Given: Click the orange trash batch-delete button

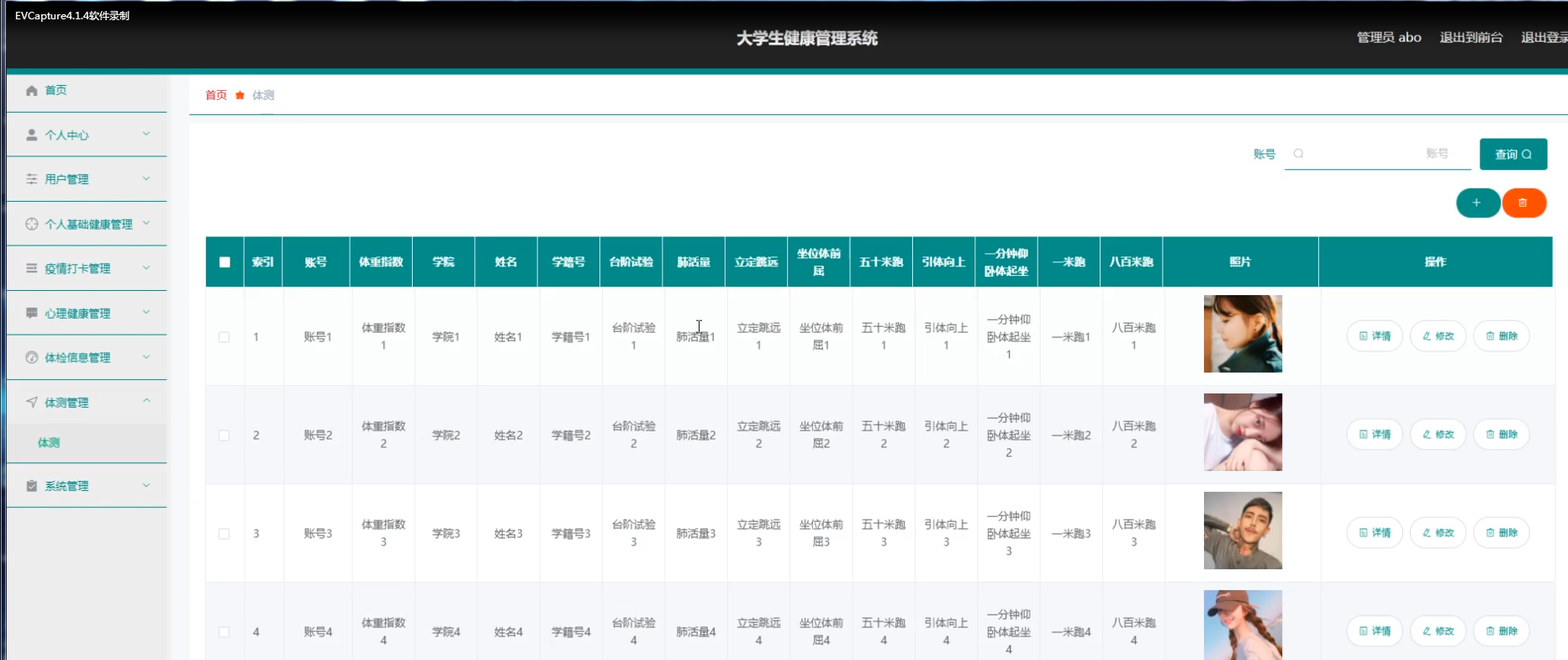Looking at the screenshot, I should pos(1523,203).
